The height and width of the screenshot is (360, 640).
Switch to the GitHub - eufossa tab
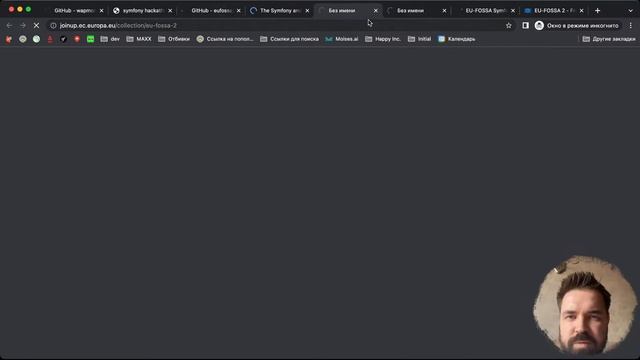211,11
